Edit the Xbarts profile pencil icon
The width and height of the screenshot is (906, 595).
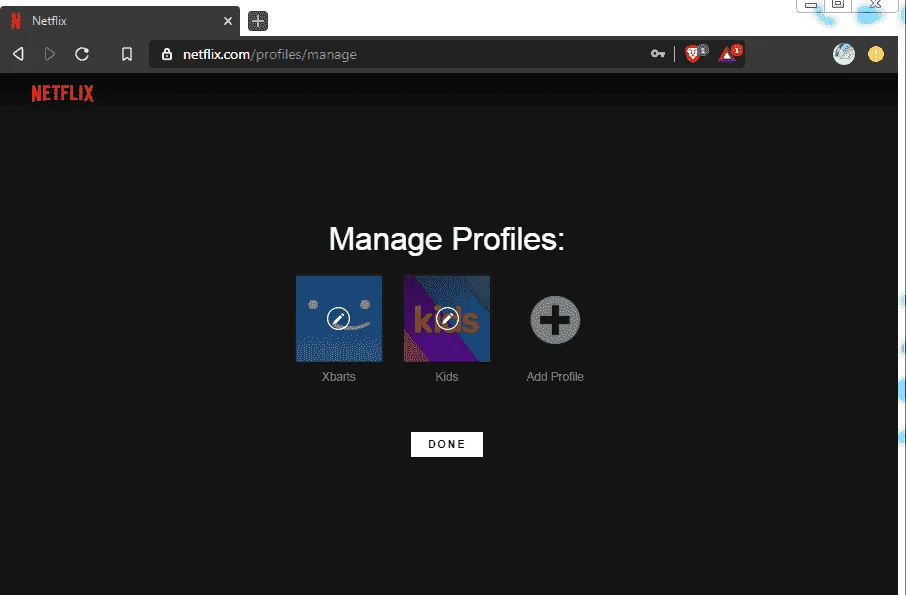click(339, 318)
